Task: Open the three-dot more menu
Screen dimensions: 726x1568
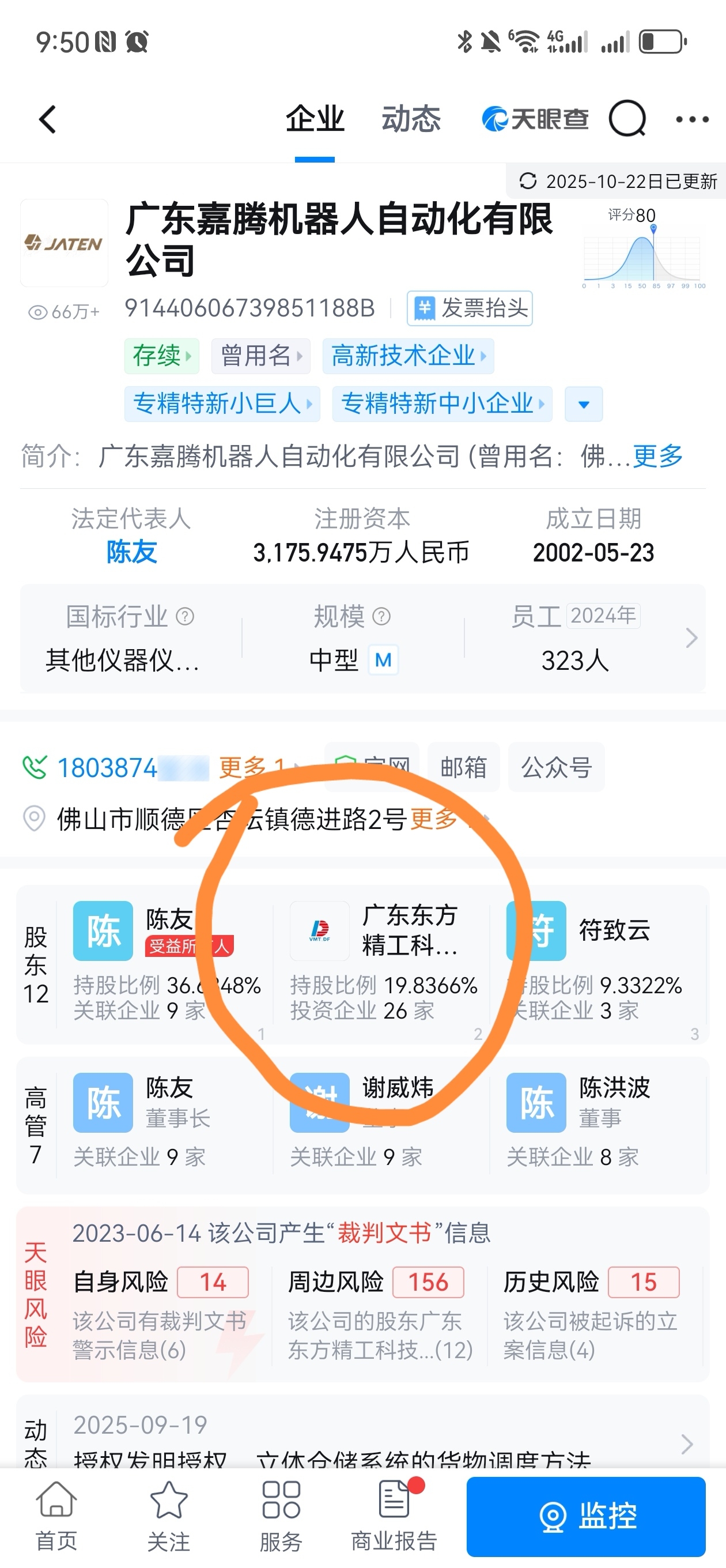Action: 692,119
